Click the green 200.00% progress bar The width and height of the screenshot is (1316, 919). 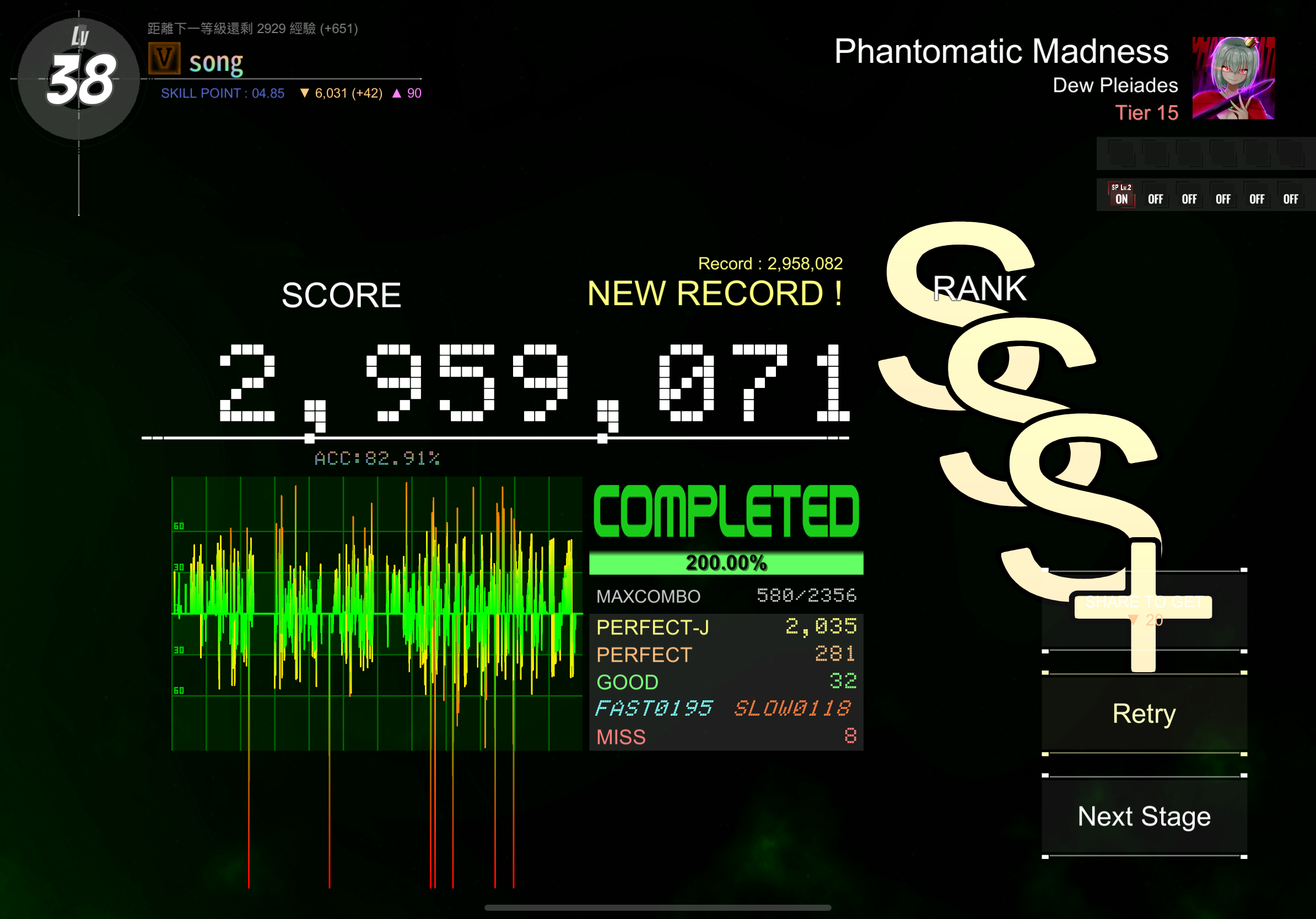point(726,563)
